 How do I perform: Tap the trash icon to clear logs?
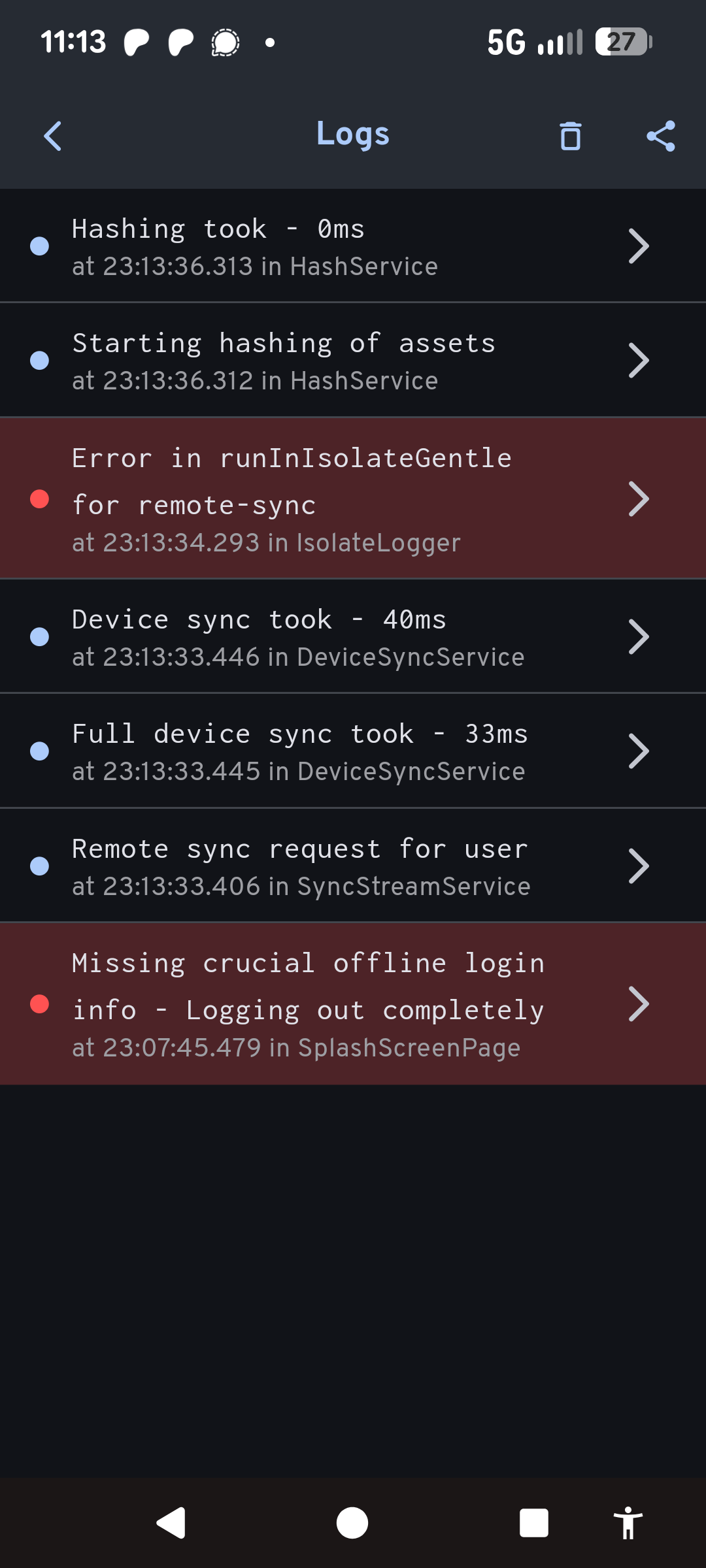[x=570, y=136]
